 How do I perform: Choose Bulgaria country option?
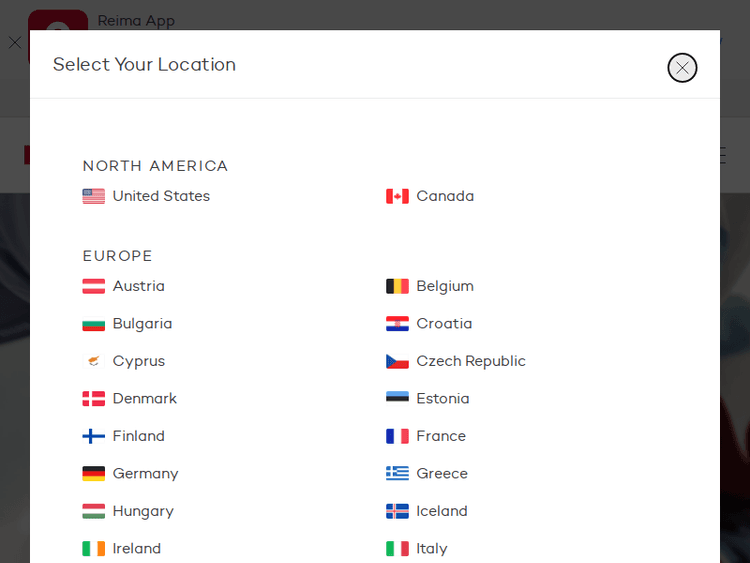(x=142, y=323)
